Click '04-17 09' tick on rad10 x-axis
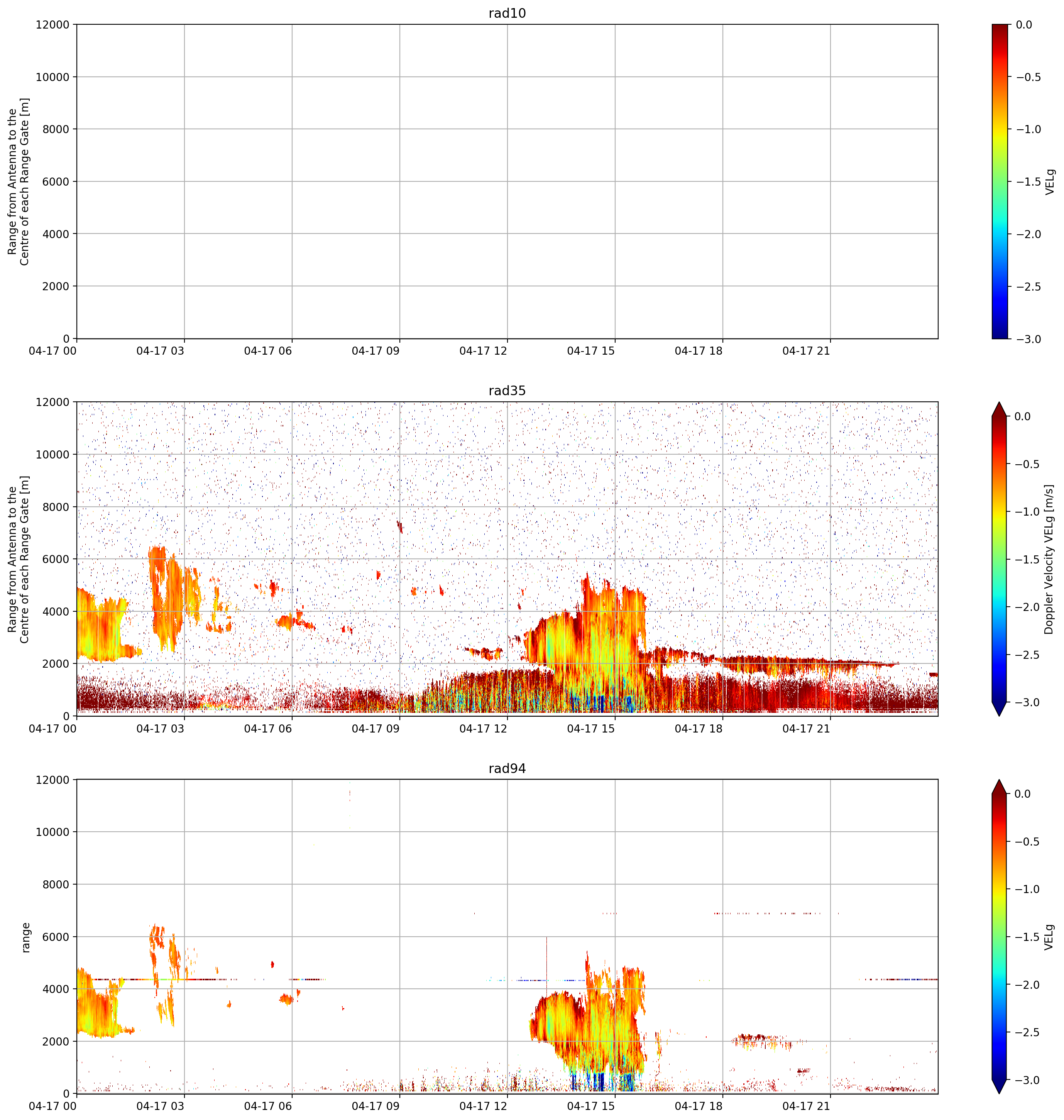 pos(376,351)
